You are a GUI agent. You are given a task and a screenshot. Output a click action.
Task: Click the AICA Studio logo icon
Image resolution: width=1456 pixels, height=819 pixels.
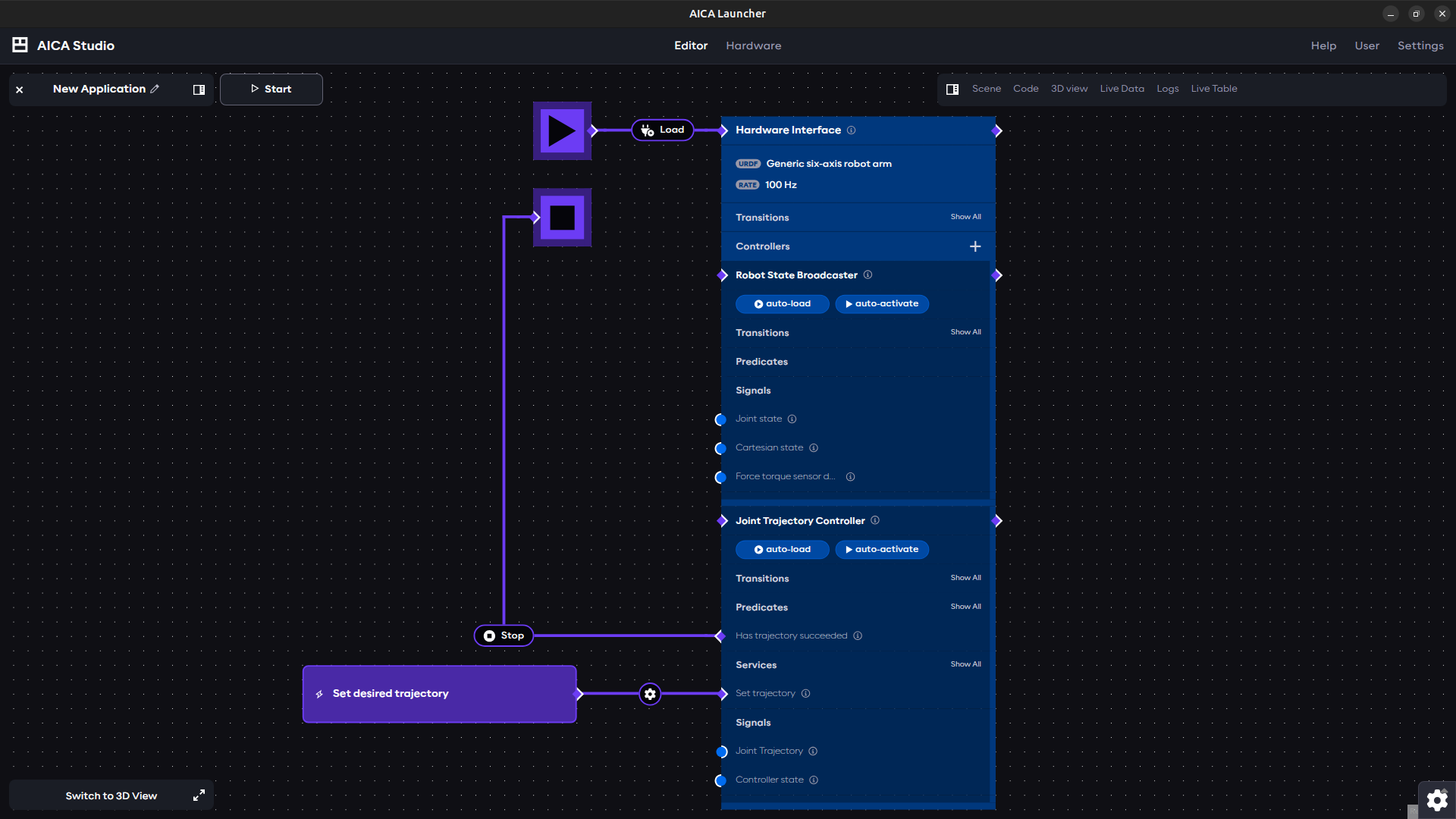19,45
